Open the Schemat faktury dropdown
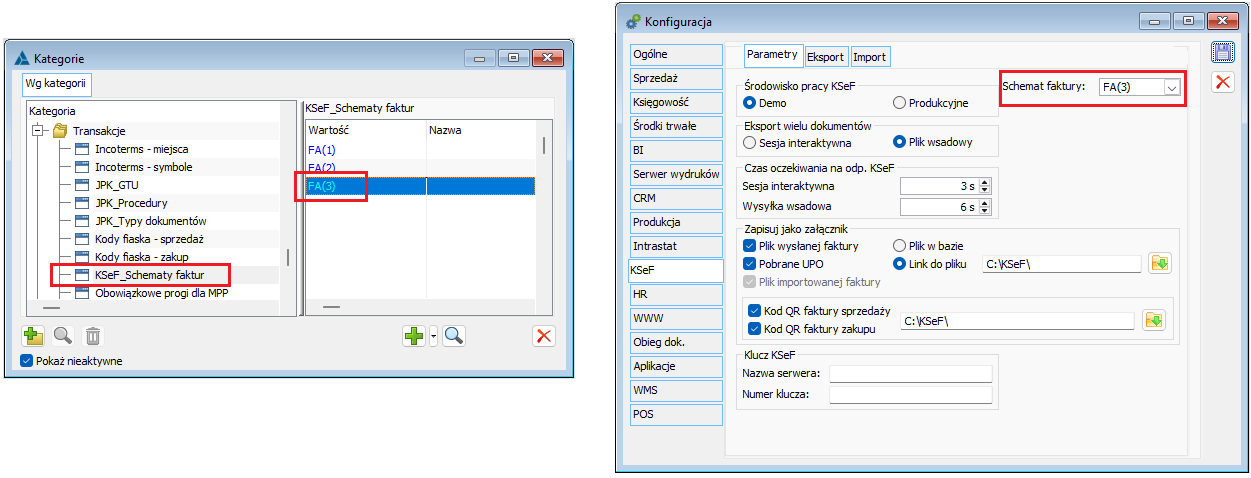The height and width of the screenshot is (478, 1251). 1170,88
